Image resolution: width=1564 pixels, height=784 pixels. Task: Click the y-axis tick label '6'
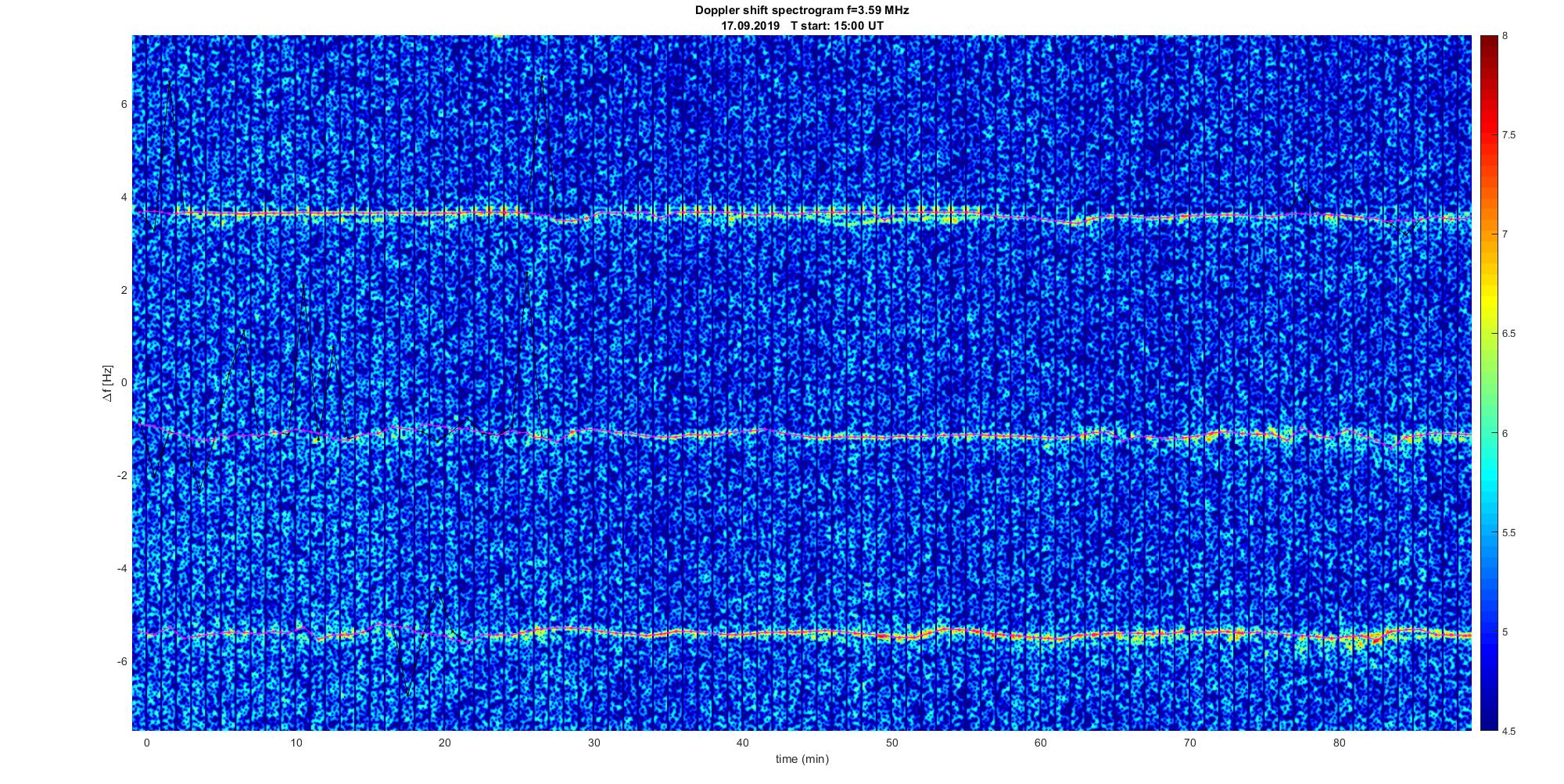[x=124, y=104]
